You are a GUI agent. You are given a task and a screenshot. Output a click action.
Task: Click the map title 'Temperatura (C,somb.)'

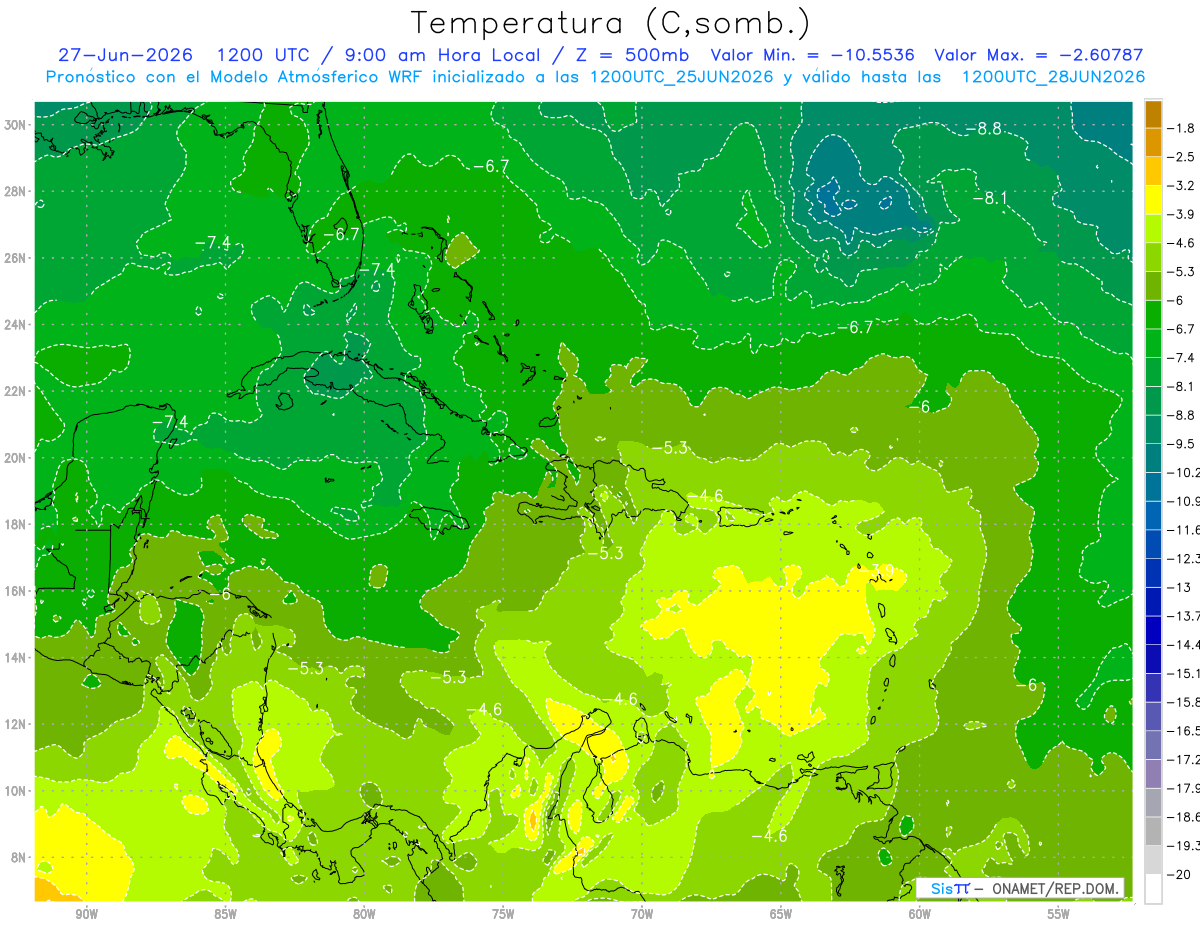pyautogui.click(x=610, y=23)
